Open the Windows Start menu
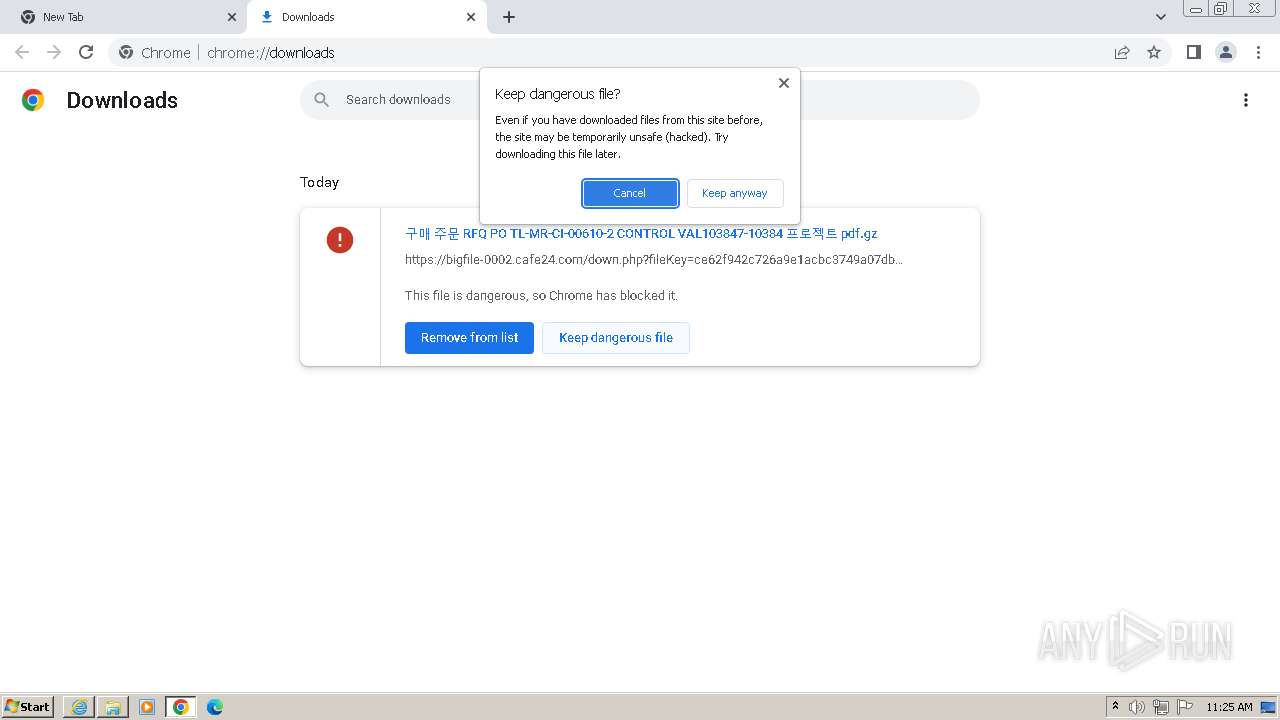The width and height of the screenshot is (1280, 720). pyautogui.click(x=28, y=707)
